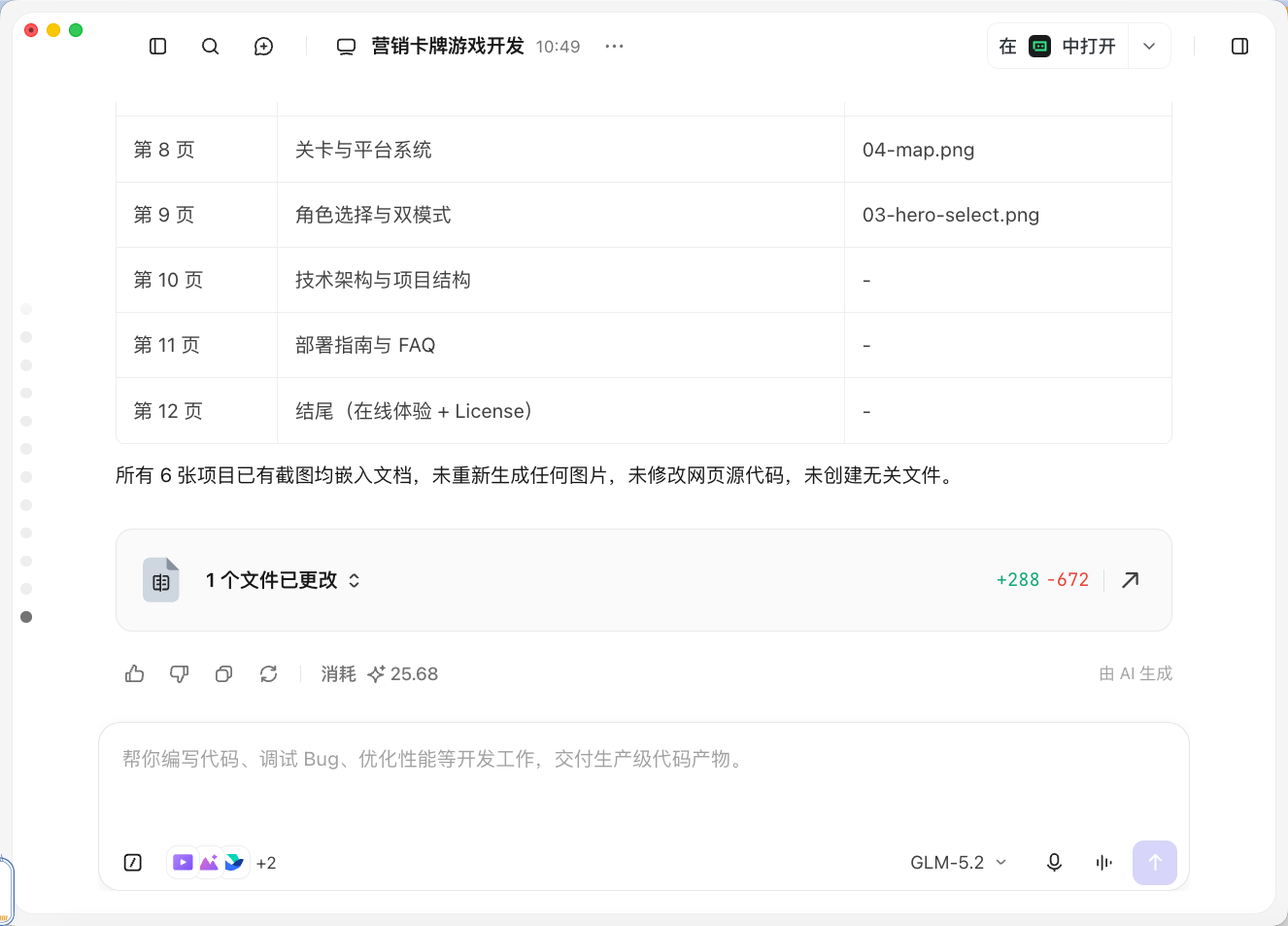Start voice input with the microphone icon
1288x926 pixels.
(1054, 863)
